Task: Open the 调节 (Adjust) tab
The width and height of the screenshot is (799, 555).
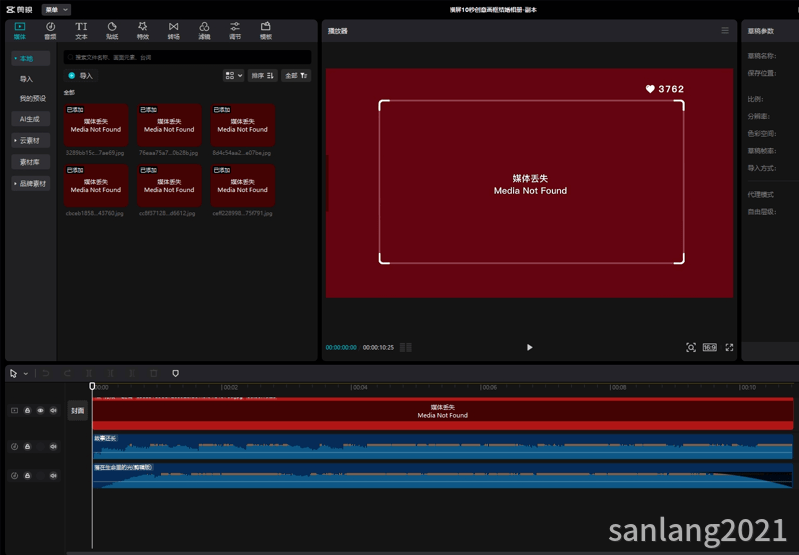Action: pos(235,31)
